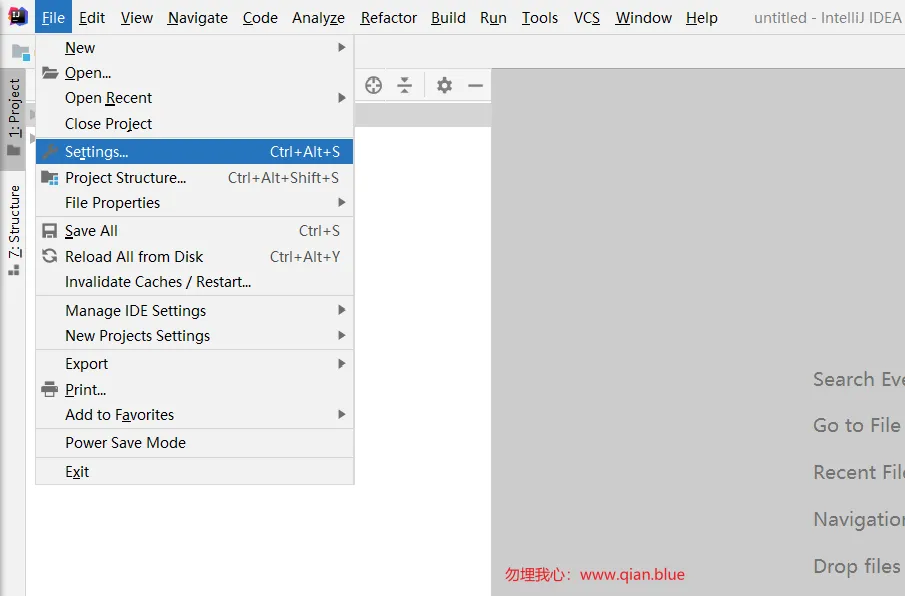Open the Code menu
Image resolution: width=905 pixels, height=596 pixels.
click(260, 18)
